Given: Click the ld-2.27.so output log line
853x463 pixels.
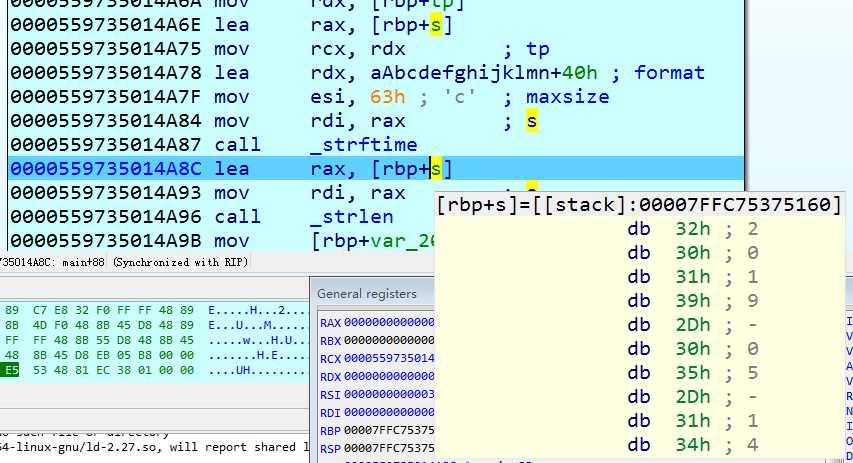Looking at the screenshot, I should [154, 448].
